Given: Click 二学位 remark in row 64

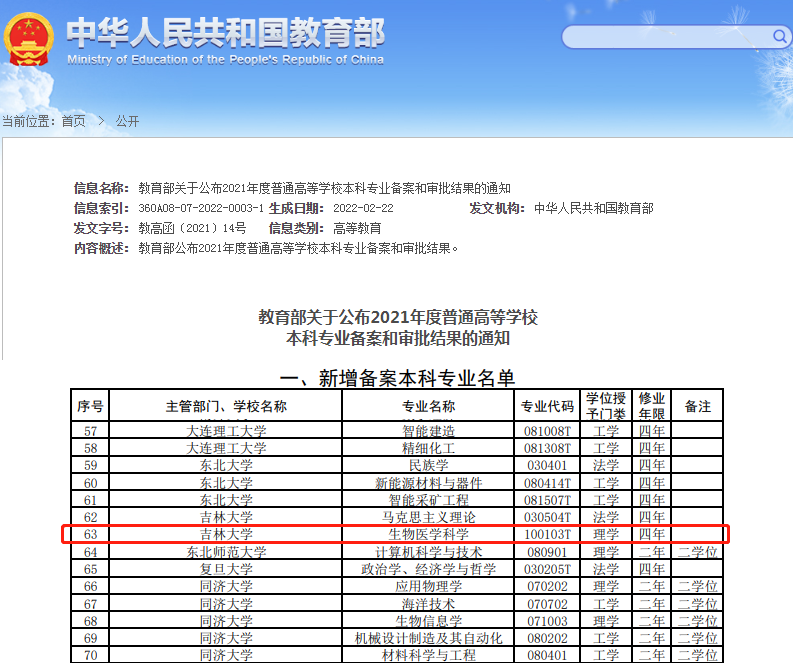Looking at the screenshot, I should pyautogui.click(x=697, y=552).
